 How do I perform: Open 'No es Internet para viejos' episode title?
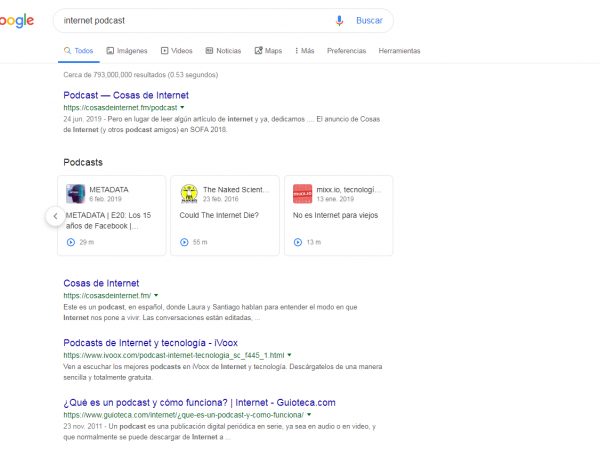(x=335, y=215)
